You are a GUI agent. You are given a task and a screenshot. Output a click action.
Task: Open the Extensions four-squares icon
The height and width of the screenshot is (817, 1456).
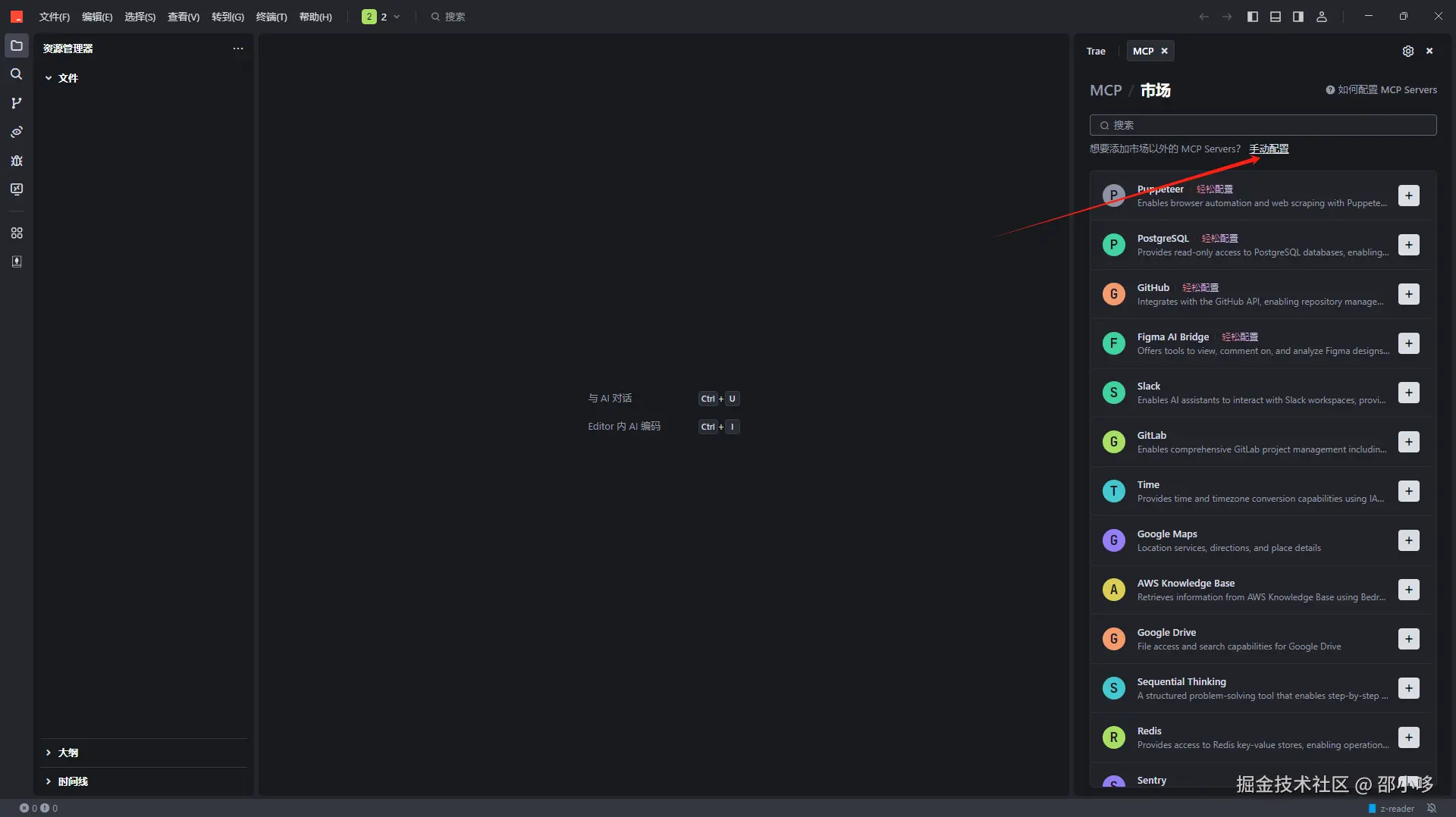(17, 233)
